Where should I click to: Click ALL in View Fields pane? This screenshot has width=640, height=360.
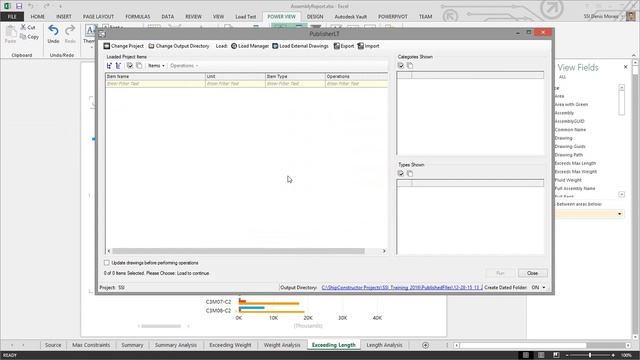point(562,77)
